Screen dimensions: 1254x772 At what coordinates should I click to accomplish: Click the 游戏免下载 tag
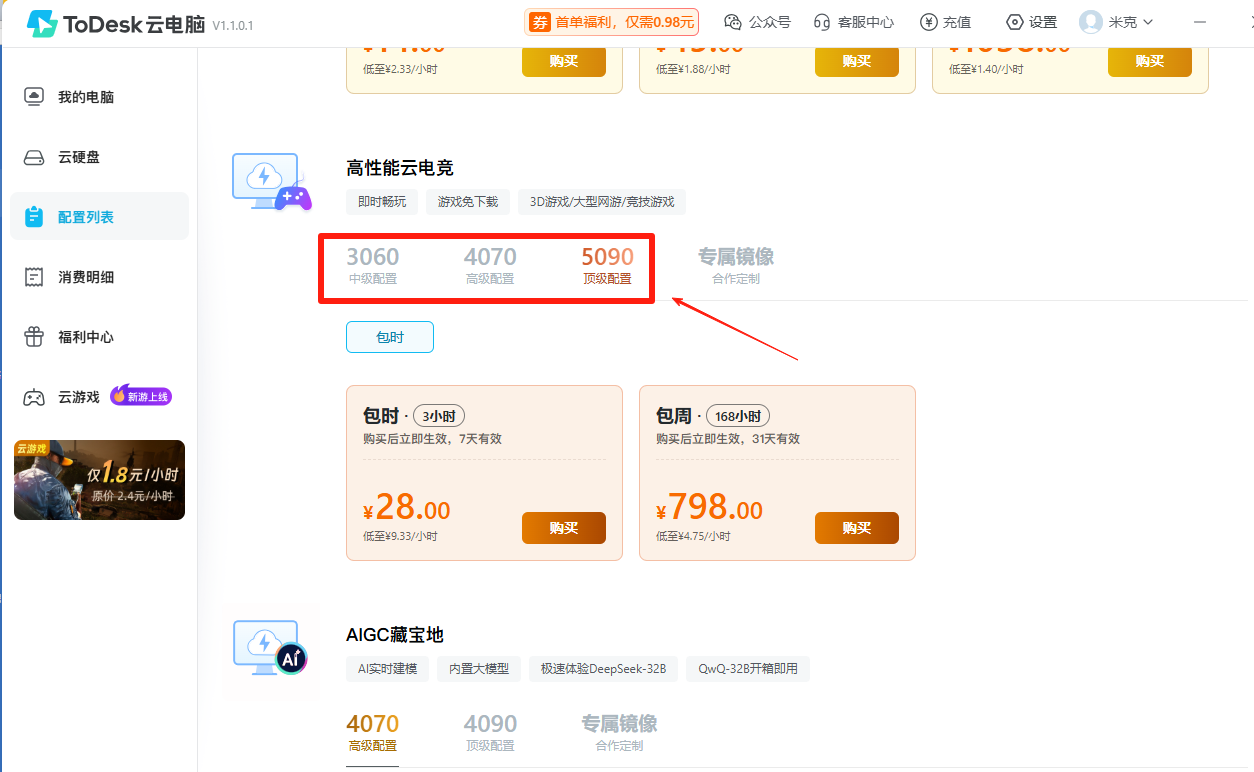tap(468, 201)
